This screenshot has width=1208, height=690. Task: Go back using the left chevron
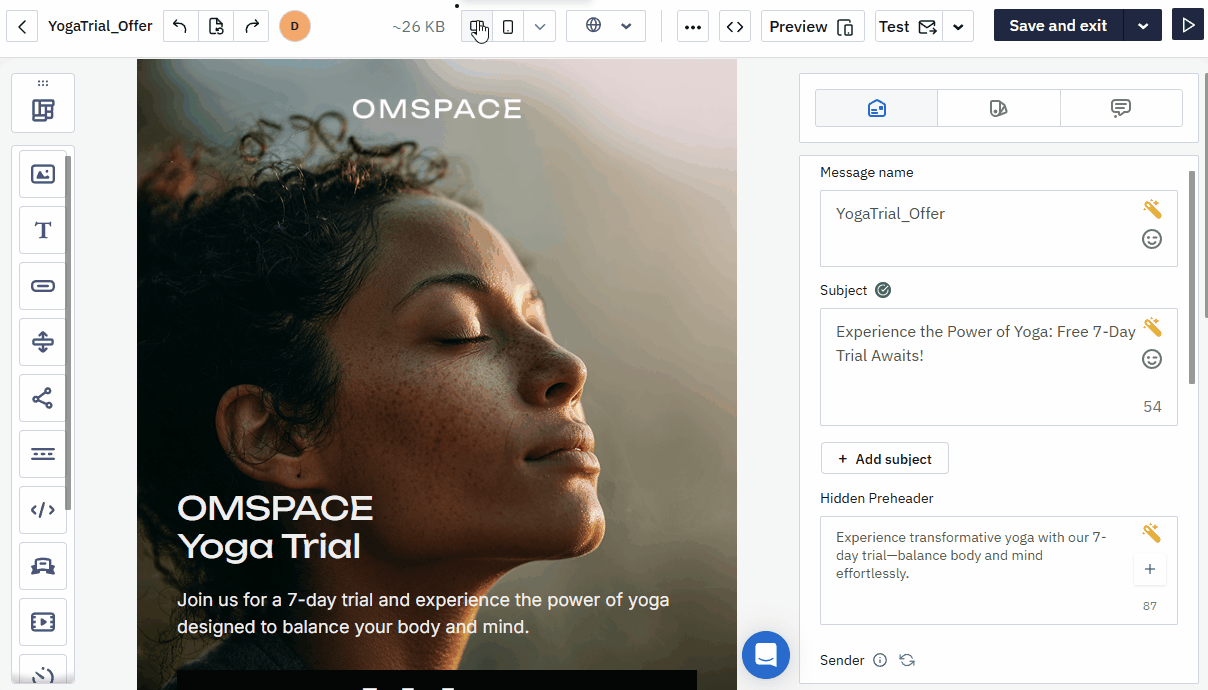[22, 26]
